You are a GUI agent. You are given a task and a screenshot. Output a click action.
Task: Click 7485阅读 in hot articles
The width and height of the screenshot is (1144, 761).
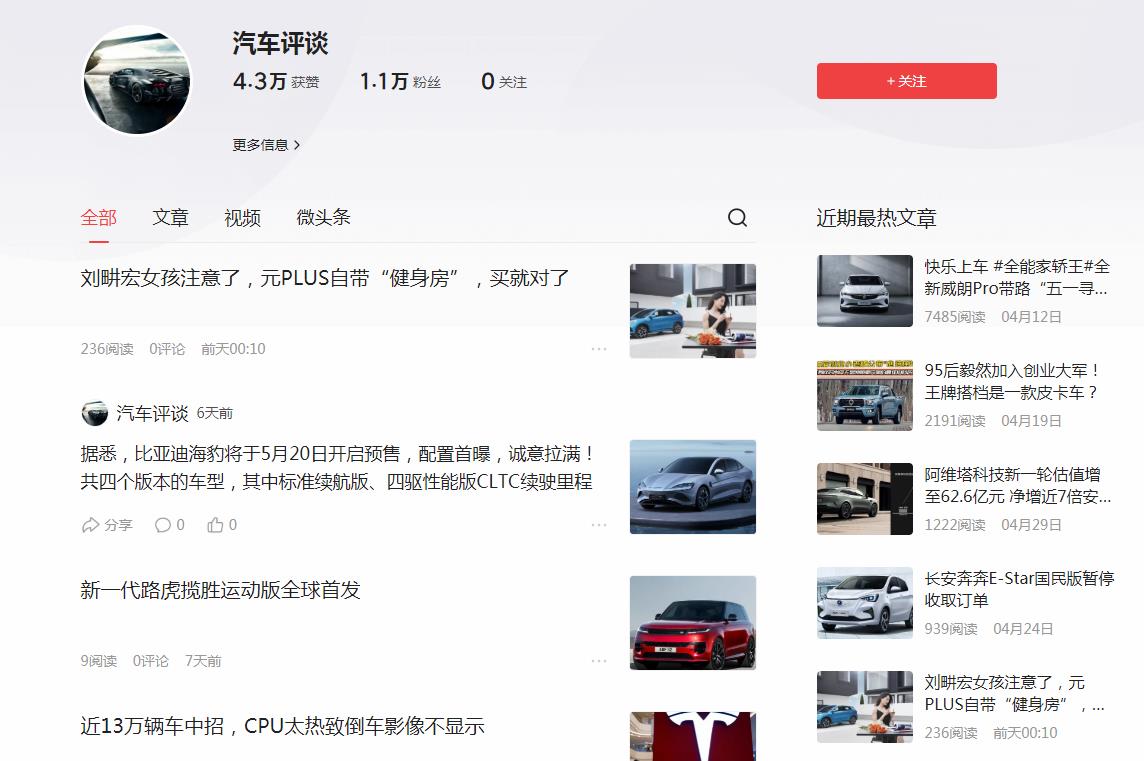[x=955, y=317]
